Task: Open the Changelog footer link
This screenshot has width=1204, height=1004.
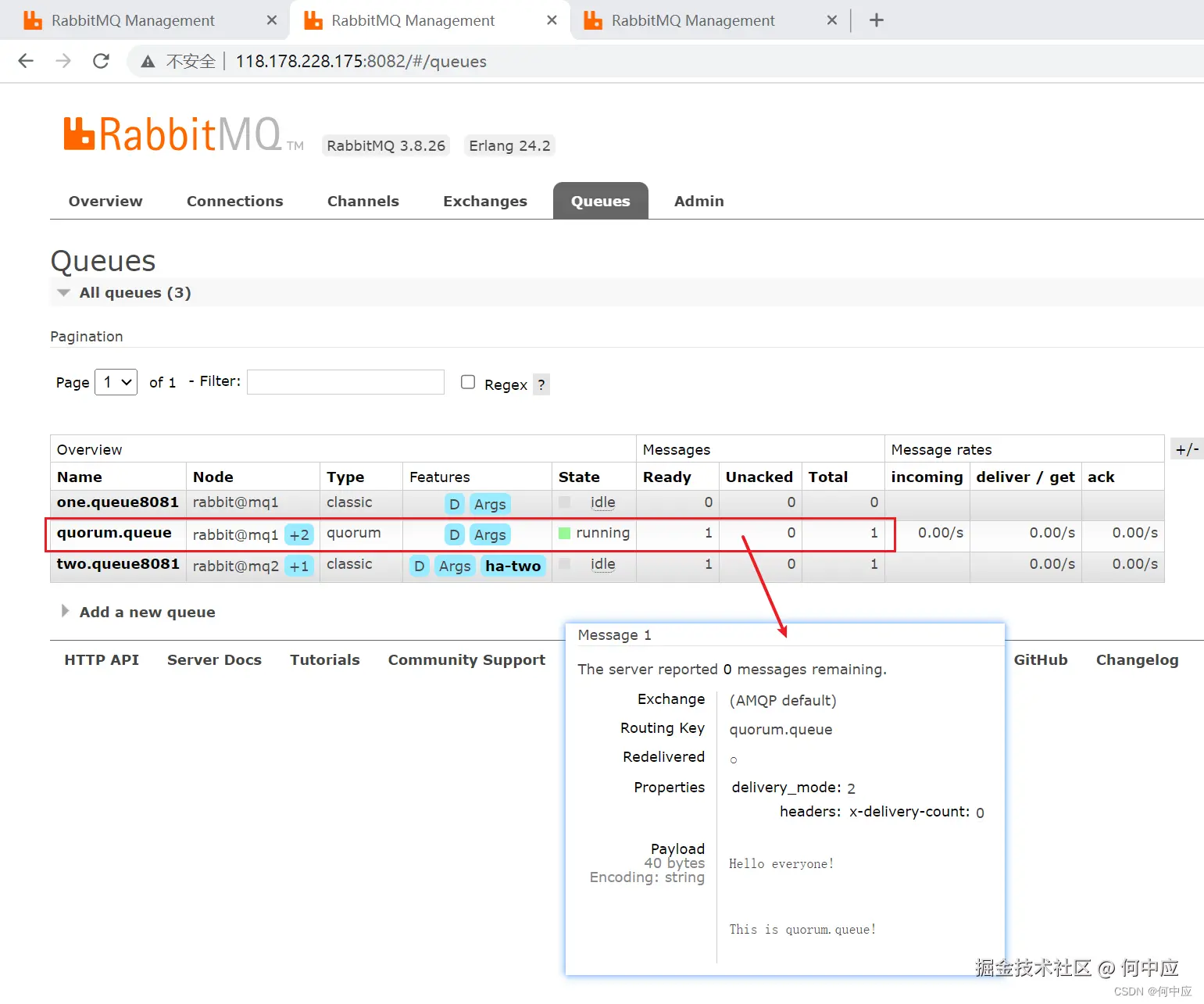Action: click(1137, 660)
